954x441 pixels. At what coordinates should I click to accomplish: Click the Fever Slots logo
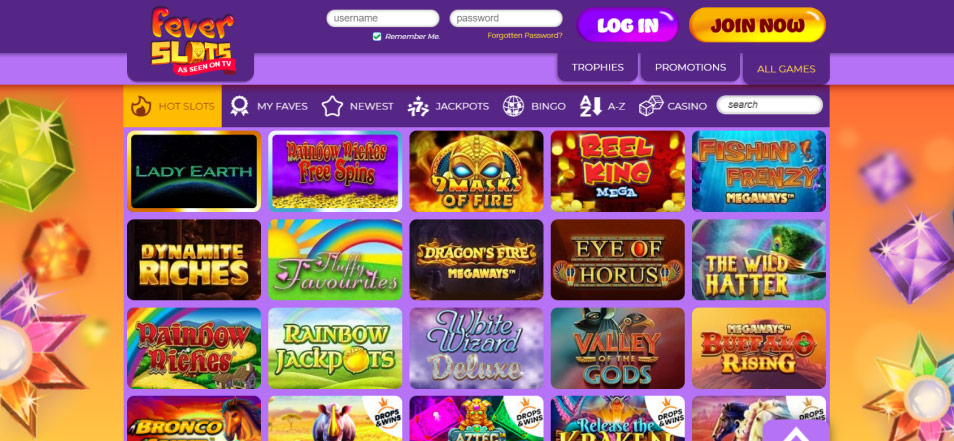point(192,41)
